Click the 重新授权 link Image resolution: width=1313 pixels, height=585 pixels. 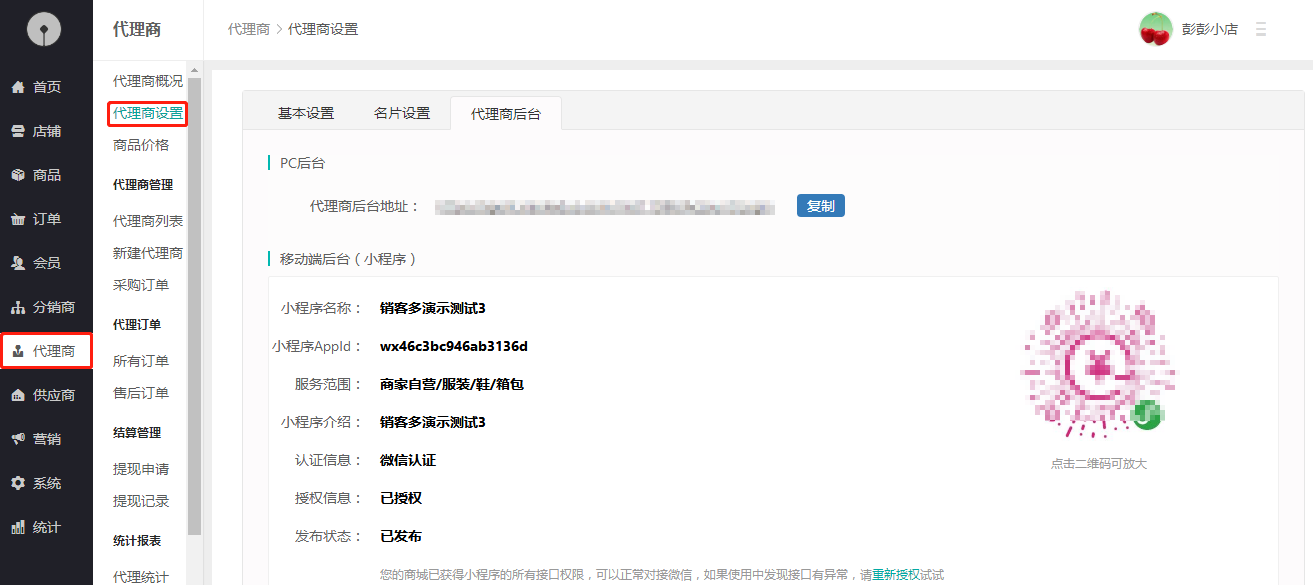tap(896, 575)
